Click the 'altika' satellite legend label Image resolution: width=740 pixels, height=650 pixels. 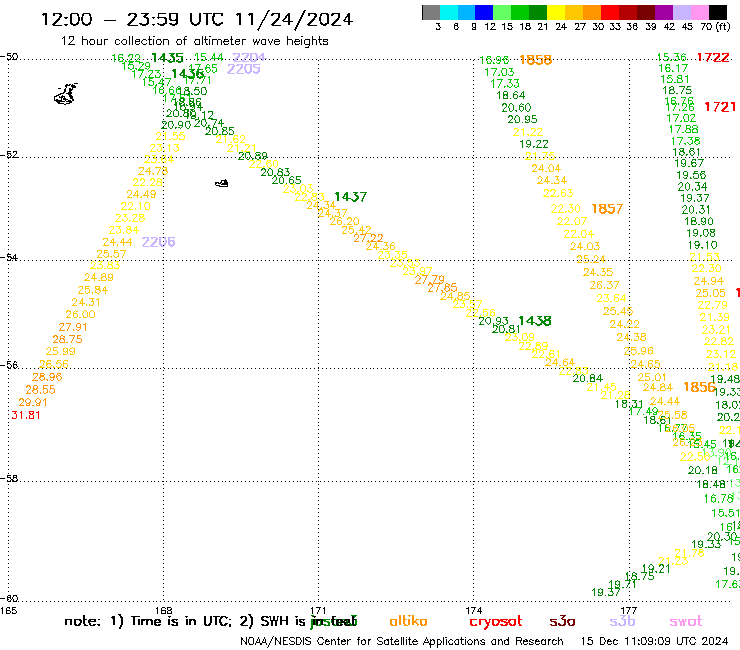(x=408, y=621)
